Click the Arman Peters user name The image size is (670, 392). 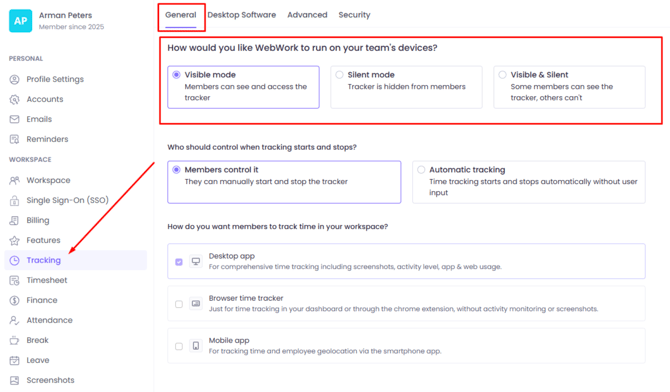coord(65,15)
